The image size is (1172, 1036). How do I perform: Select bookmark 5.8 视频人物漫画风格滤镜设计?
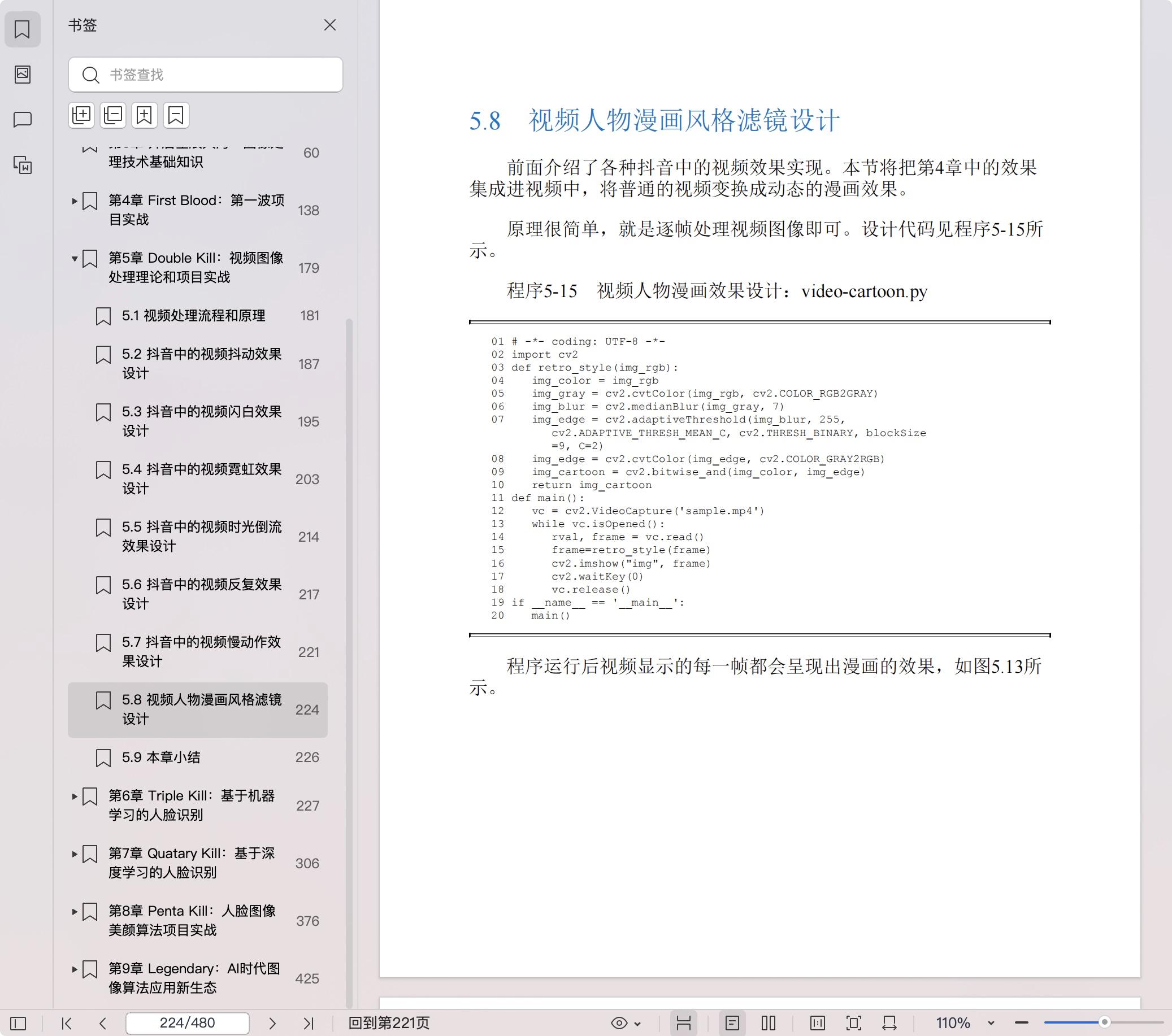coord(198,709)
